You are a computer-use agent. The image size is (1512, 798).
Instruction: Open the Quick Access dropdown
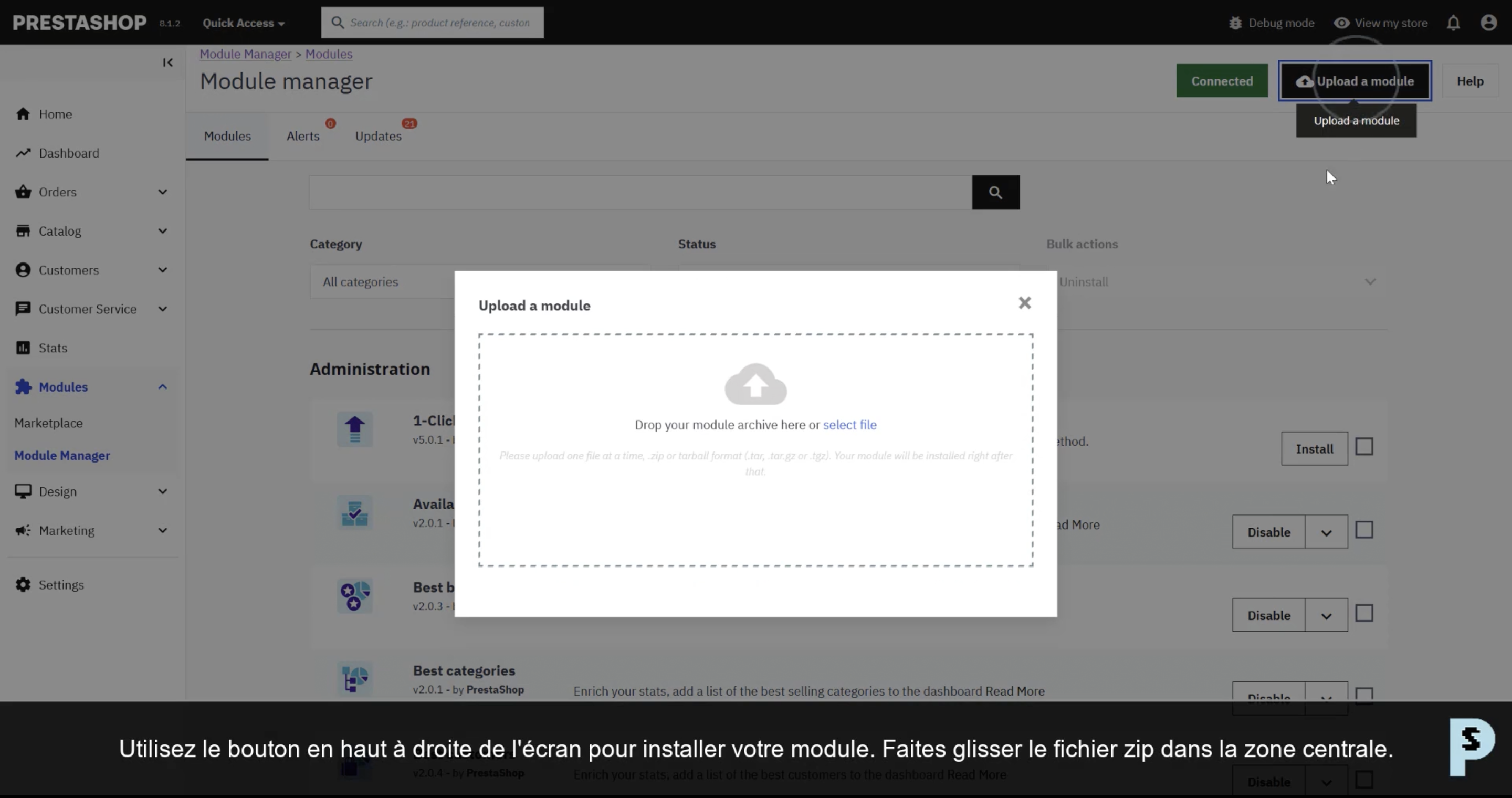(244, 23)
